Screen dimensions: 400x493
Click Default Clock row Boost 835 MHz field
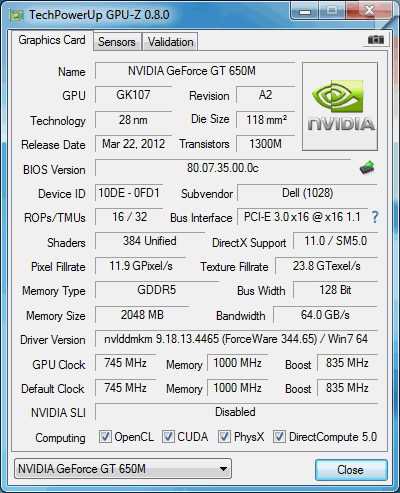tap(347, 388)
